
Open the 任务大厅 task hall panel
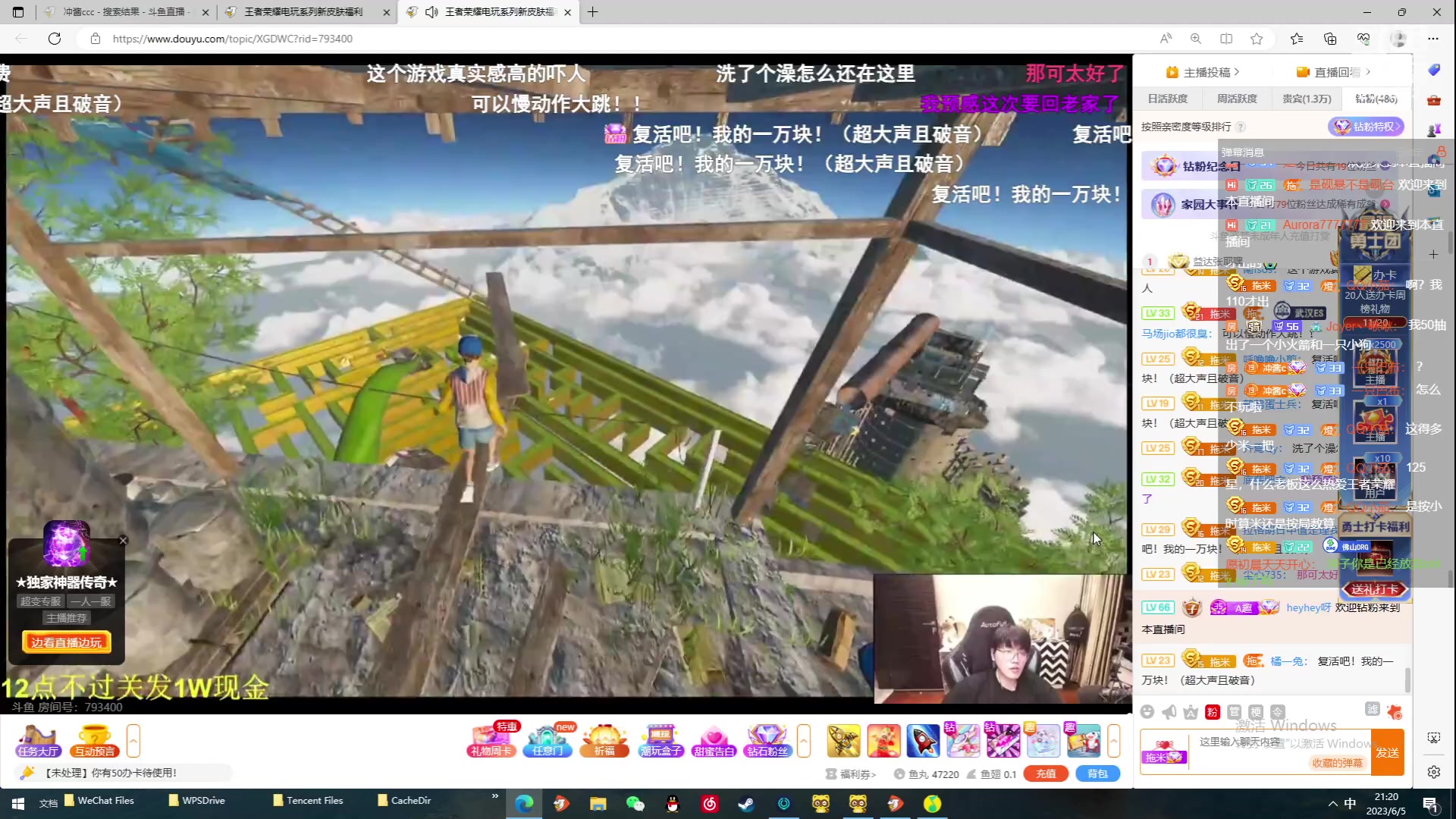36,741
